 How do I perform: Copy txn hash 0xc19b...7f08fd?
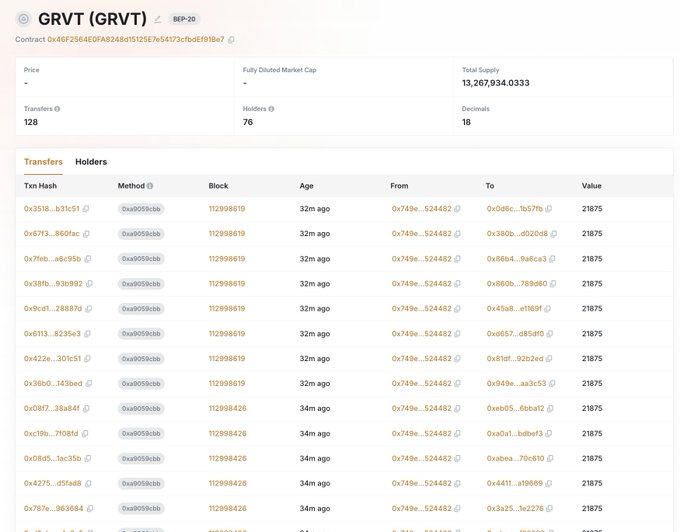click(x=85, y=434)
